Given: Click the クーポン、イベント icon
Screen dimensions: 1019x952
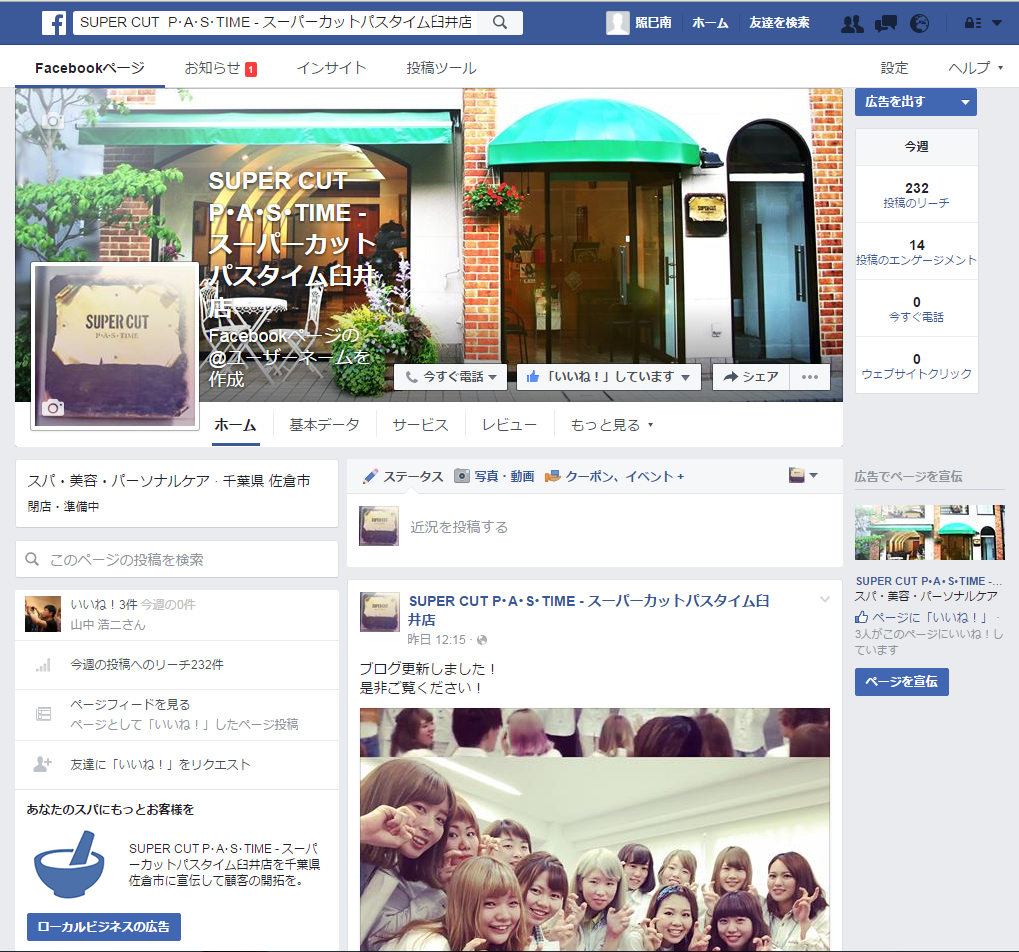Looking at the screenshot, I should [x=552, y=476].
